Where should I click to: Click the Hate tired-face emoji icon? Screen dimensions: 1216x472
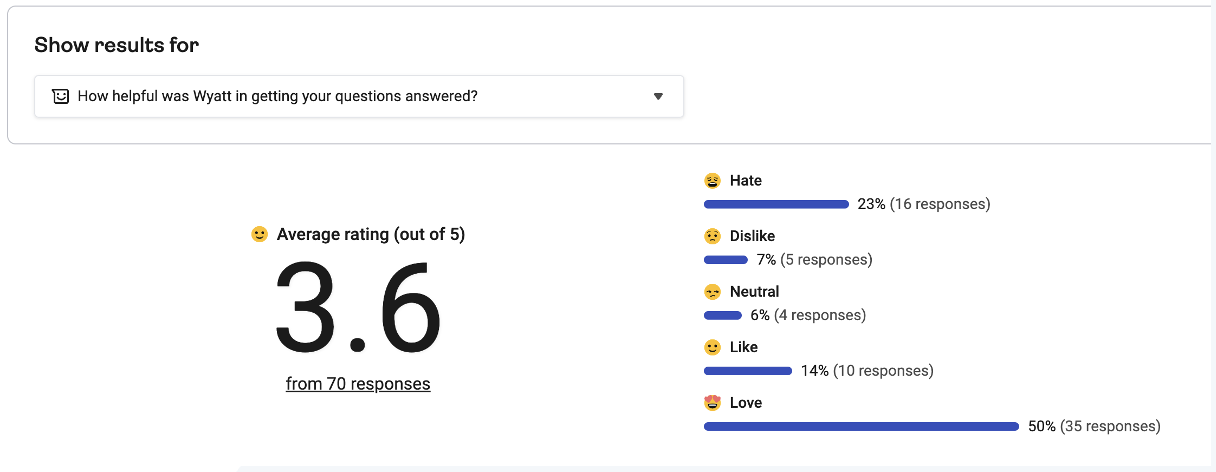(712, 181)
